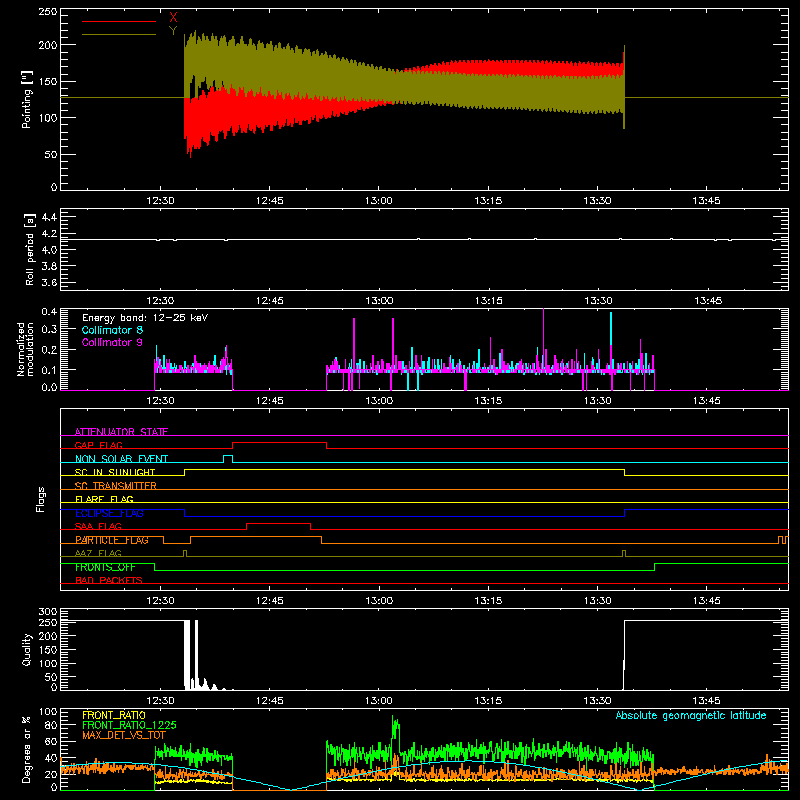Screen dimensions: 800x800
Task: Click 13:30 tick under Quality plot
Action: pos(597,701)
